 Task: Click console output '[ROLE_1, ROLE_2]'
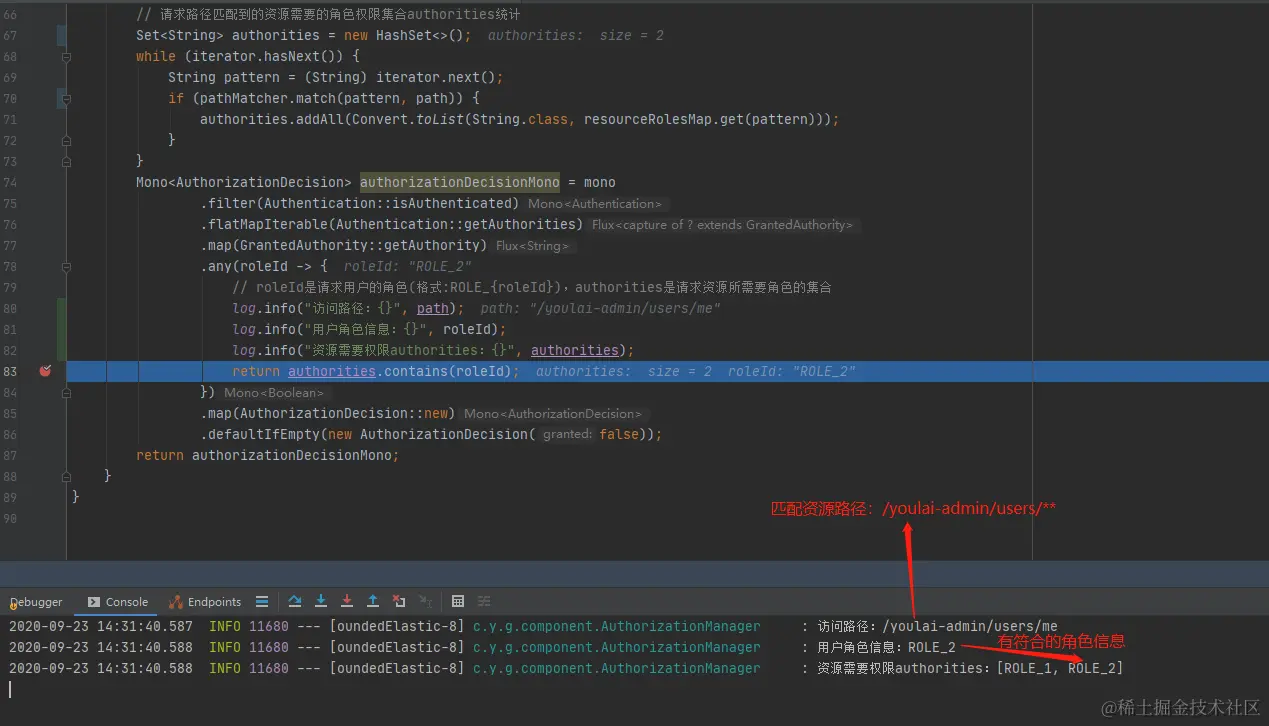pos(1060,668)
